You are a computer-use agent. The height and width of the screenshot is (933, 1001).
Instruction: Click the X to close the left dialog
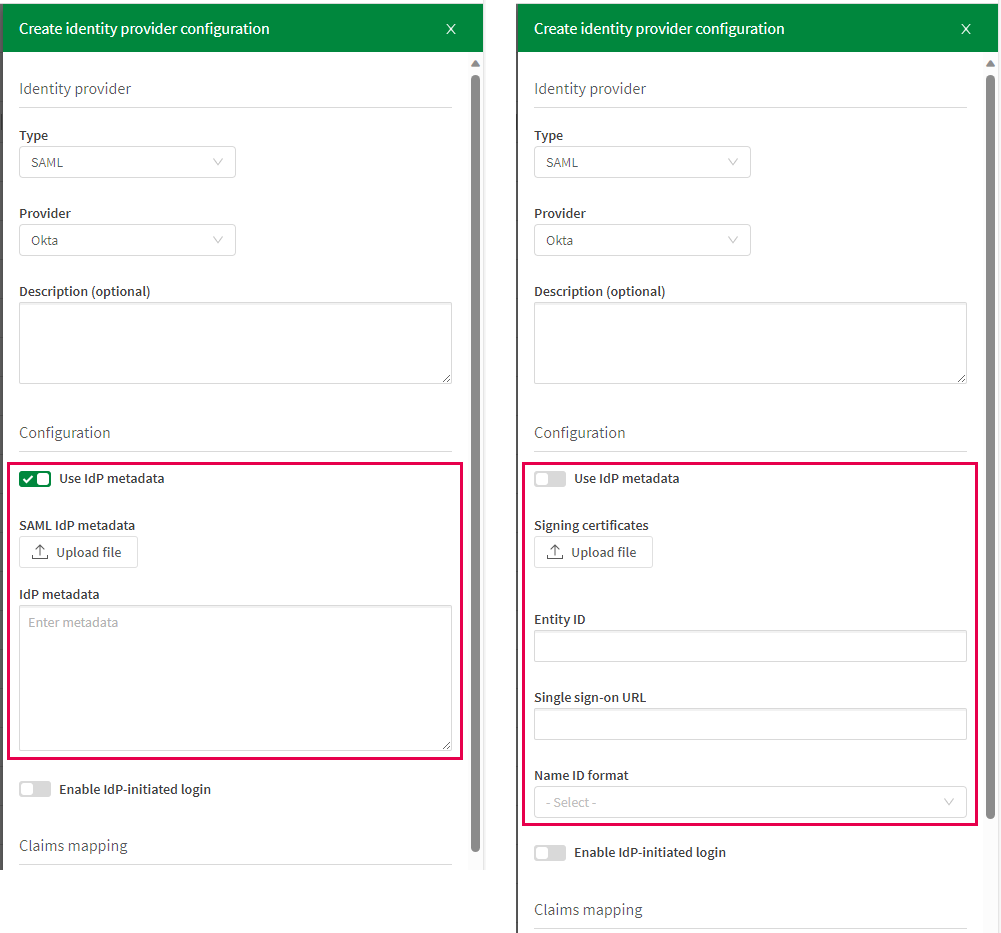coord(450,29)
